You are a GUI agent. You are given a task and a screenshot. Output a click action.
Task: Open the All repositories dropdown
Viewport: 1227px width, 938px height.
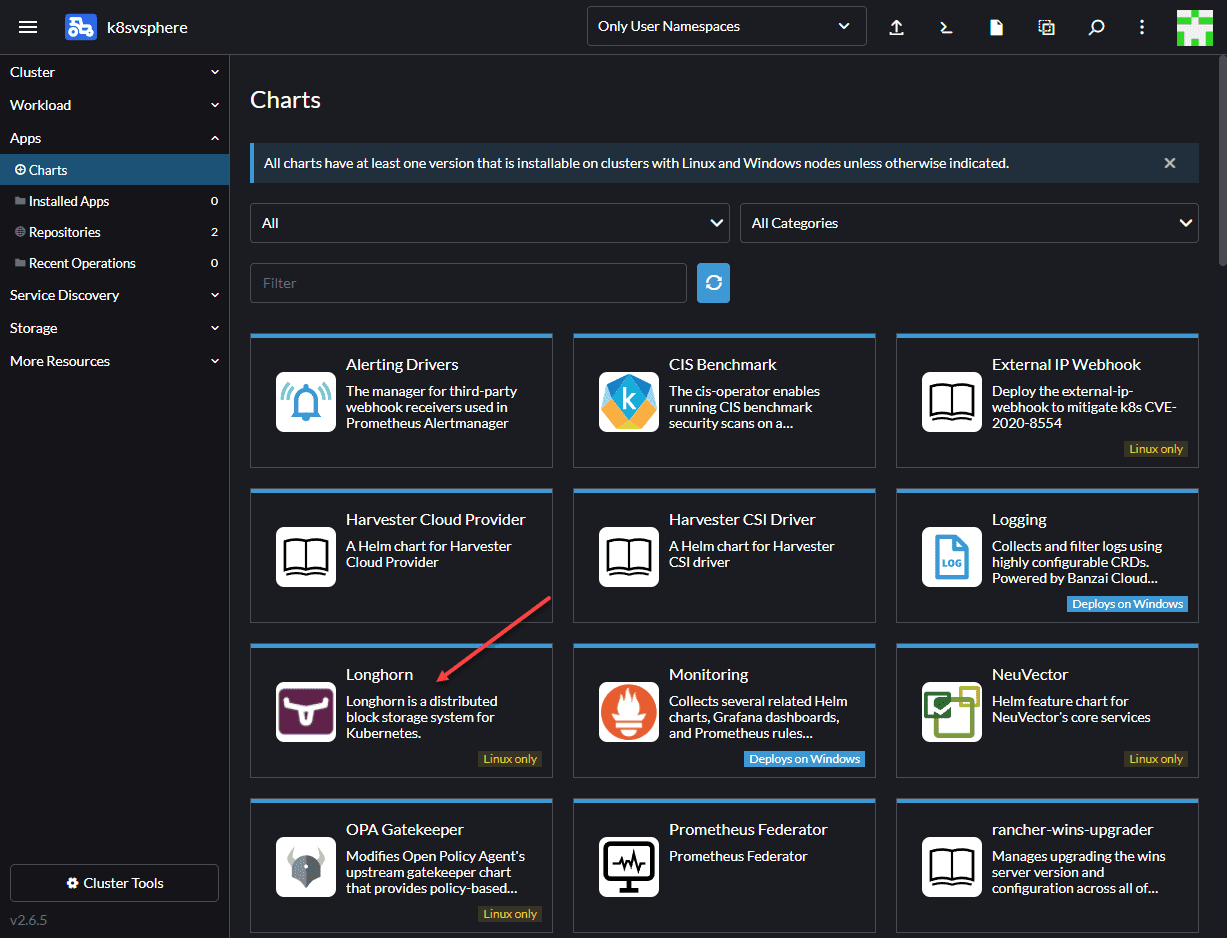[490, 223]
